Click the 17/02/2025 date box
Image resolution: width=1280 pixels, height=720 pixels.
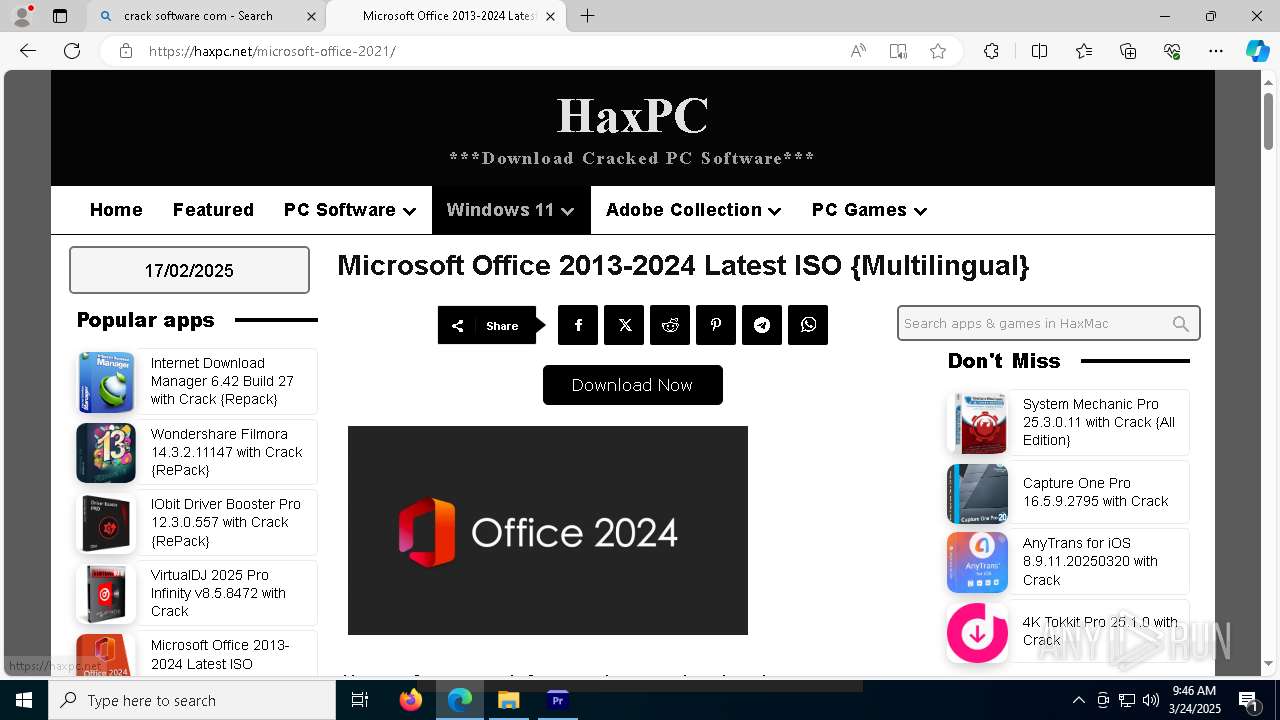[x=189, y=270]
